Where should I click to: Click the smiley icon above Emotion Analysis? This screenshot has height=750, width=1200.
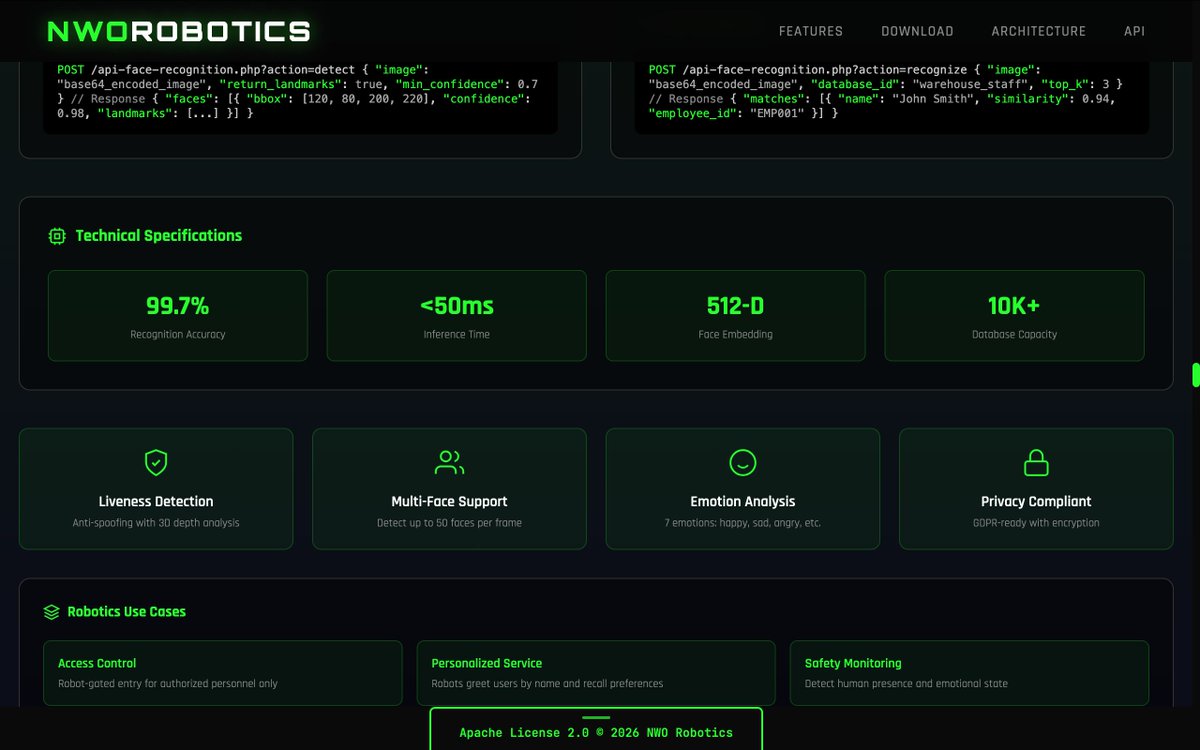[743, 462]
